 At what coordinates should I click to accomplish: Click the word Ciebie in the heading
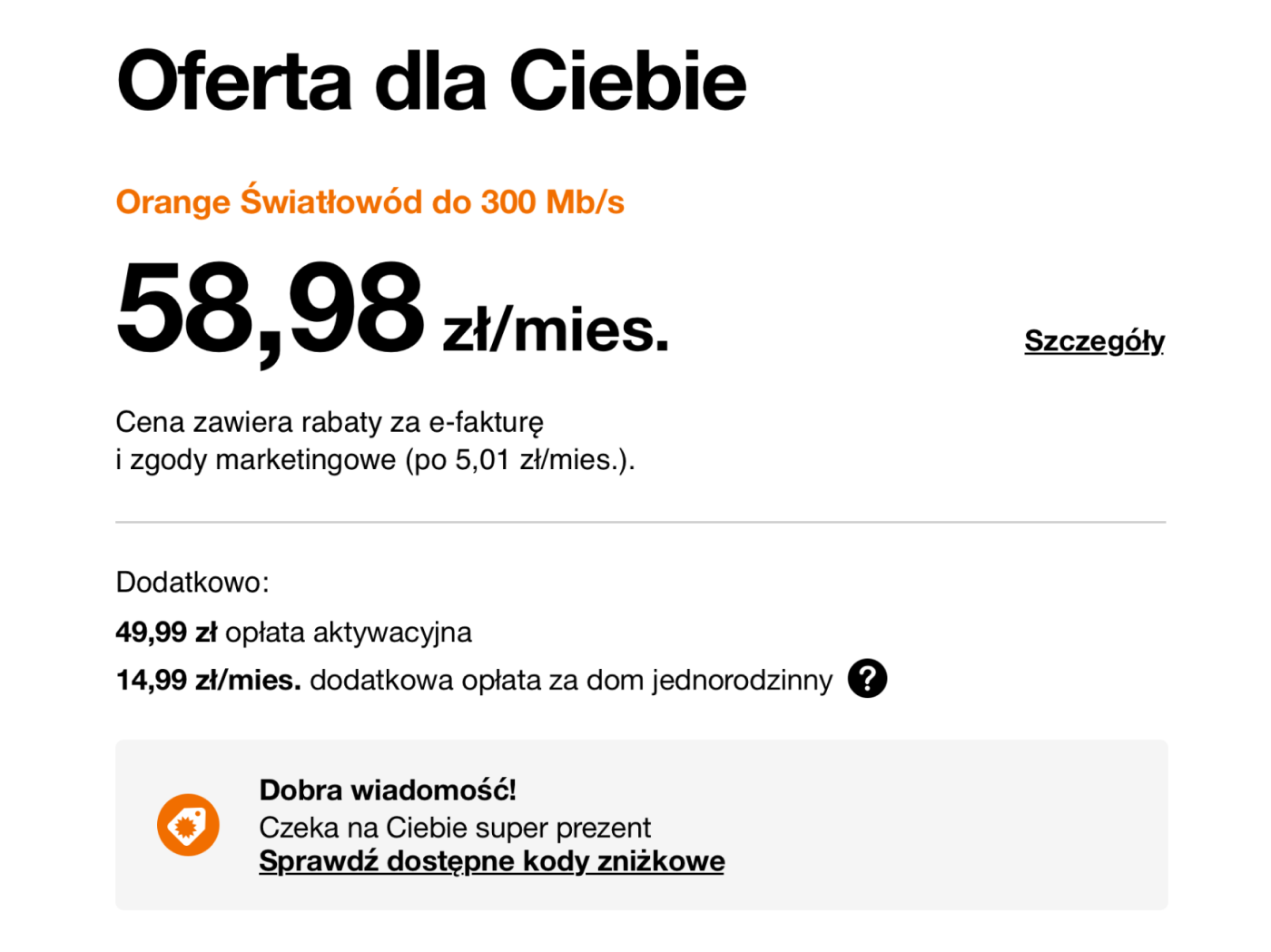click(628, 82)
